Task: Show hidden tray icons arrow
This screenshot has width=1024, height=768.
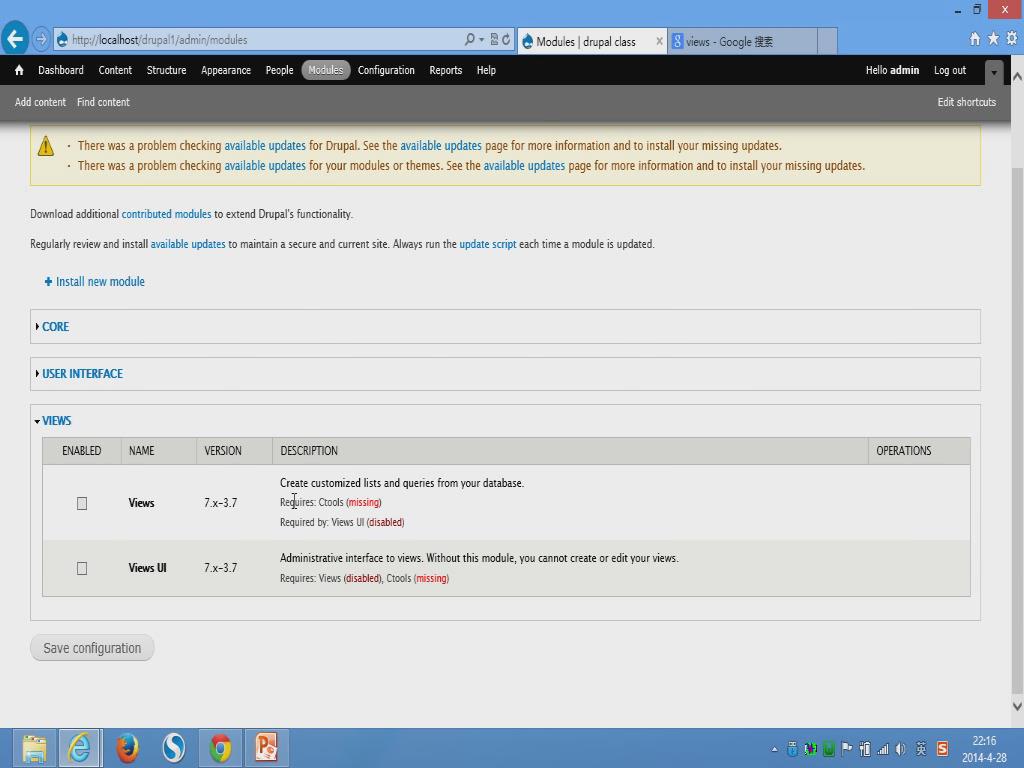Action: (775, 750)
